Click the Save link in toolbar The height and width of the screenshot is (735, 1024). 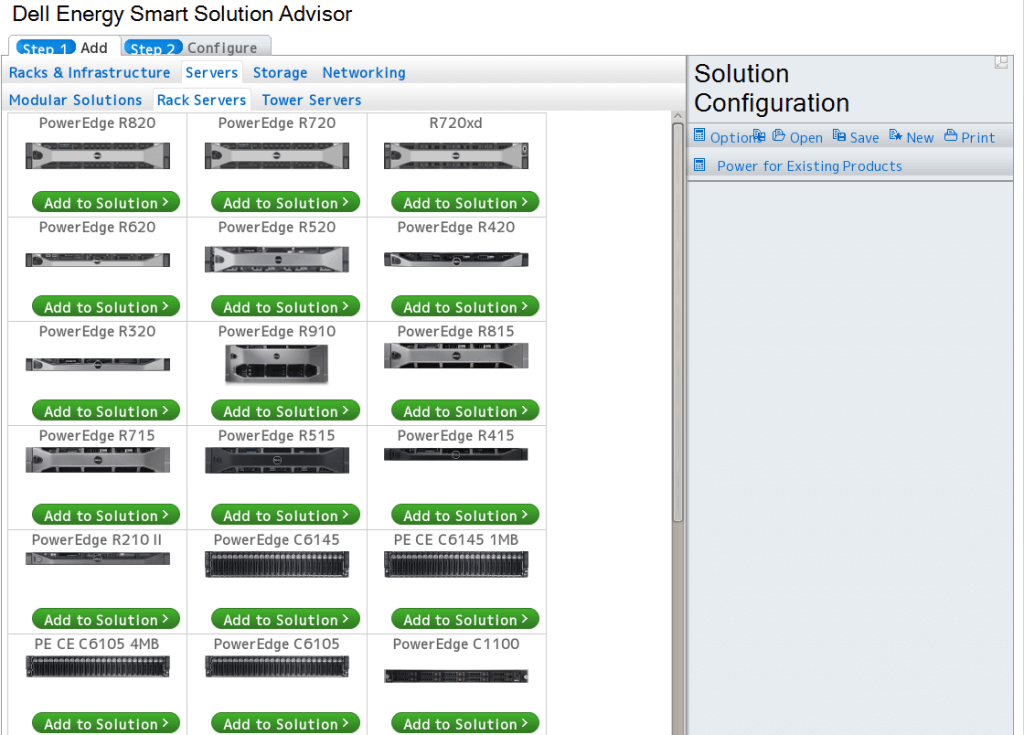coord(864,137)
